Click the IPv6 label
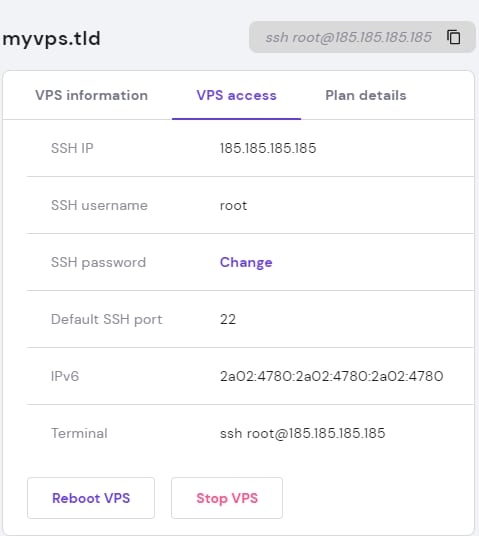 point(65,376)
